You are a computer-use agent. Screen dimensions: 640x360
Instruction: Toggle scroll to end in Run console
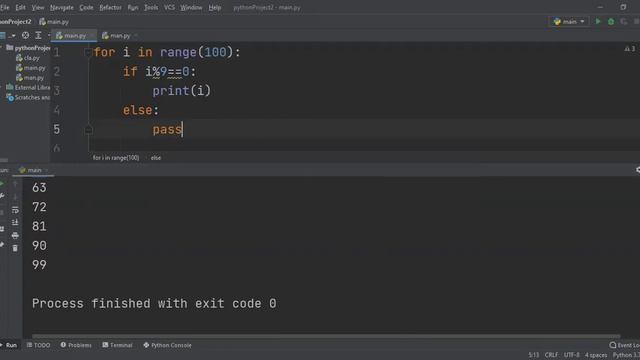(15, 222)
